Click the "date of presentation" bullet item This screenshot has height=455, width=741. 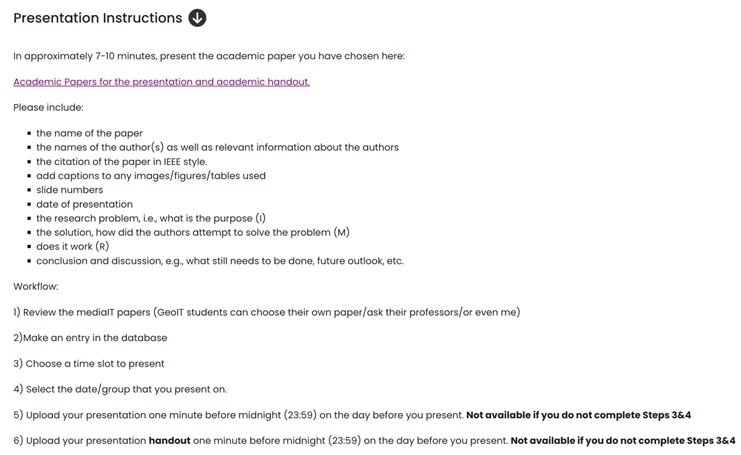click(84, 204)
